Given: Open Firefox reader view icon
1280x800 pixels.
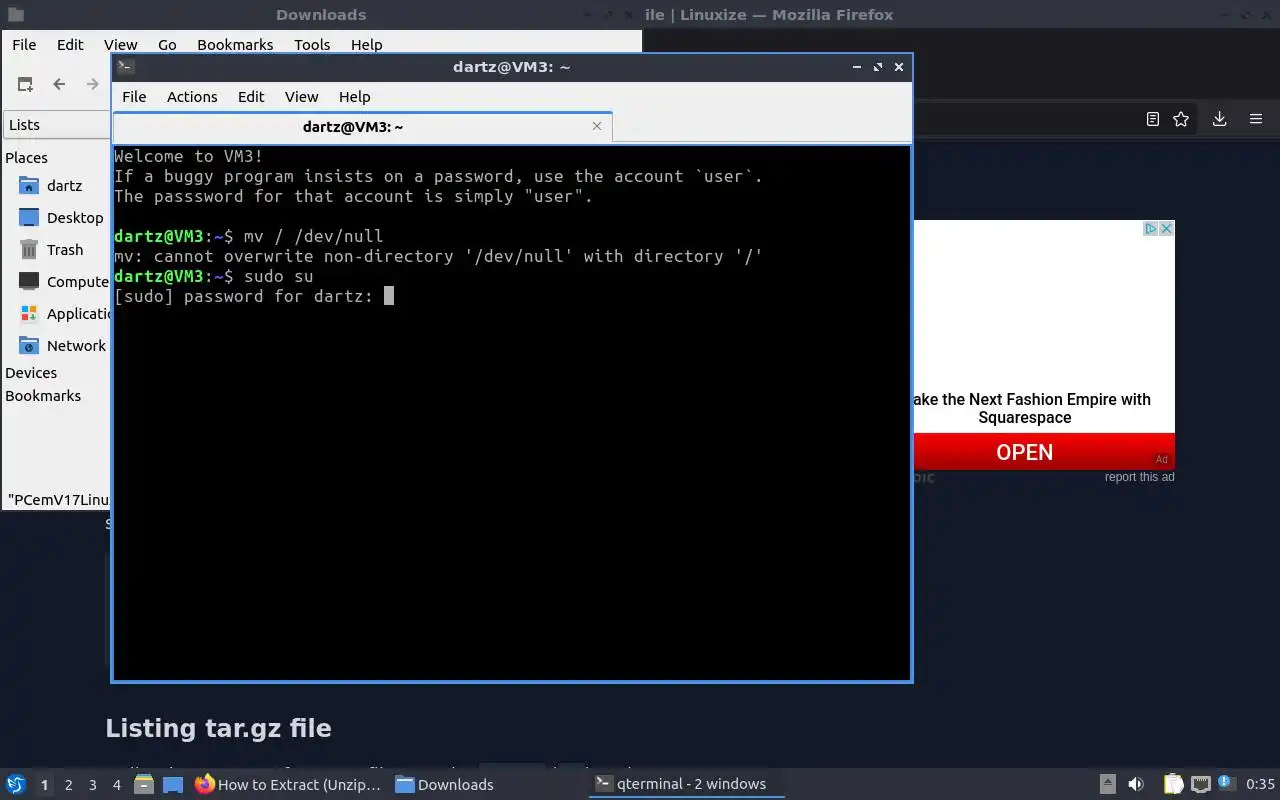Looking at the screenshot, I should (x=1153, y=119).
